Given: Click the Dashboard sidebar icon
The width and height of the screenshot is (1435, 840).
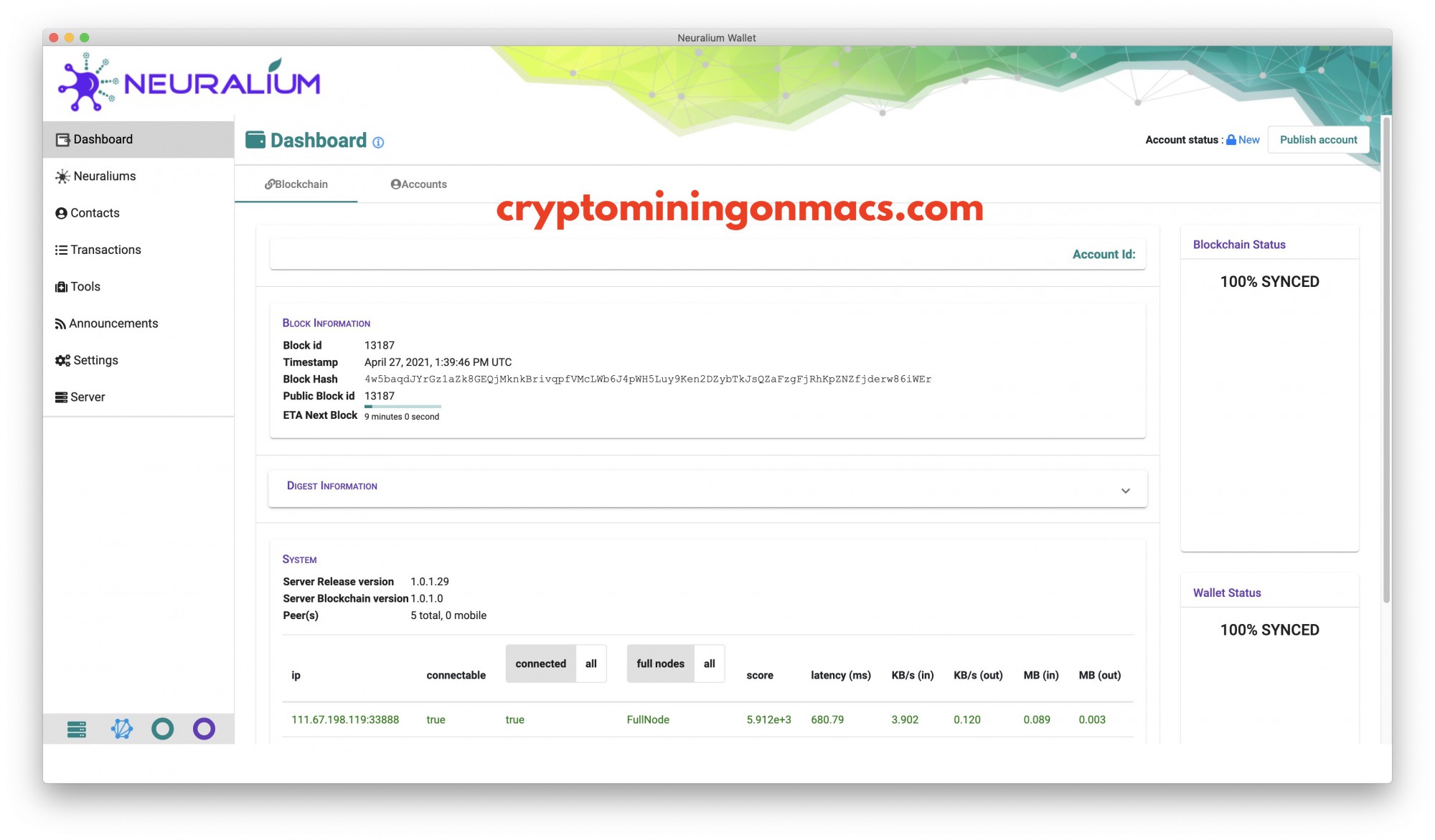Looking at the screenshot, I should [62, 139].
